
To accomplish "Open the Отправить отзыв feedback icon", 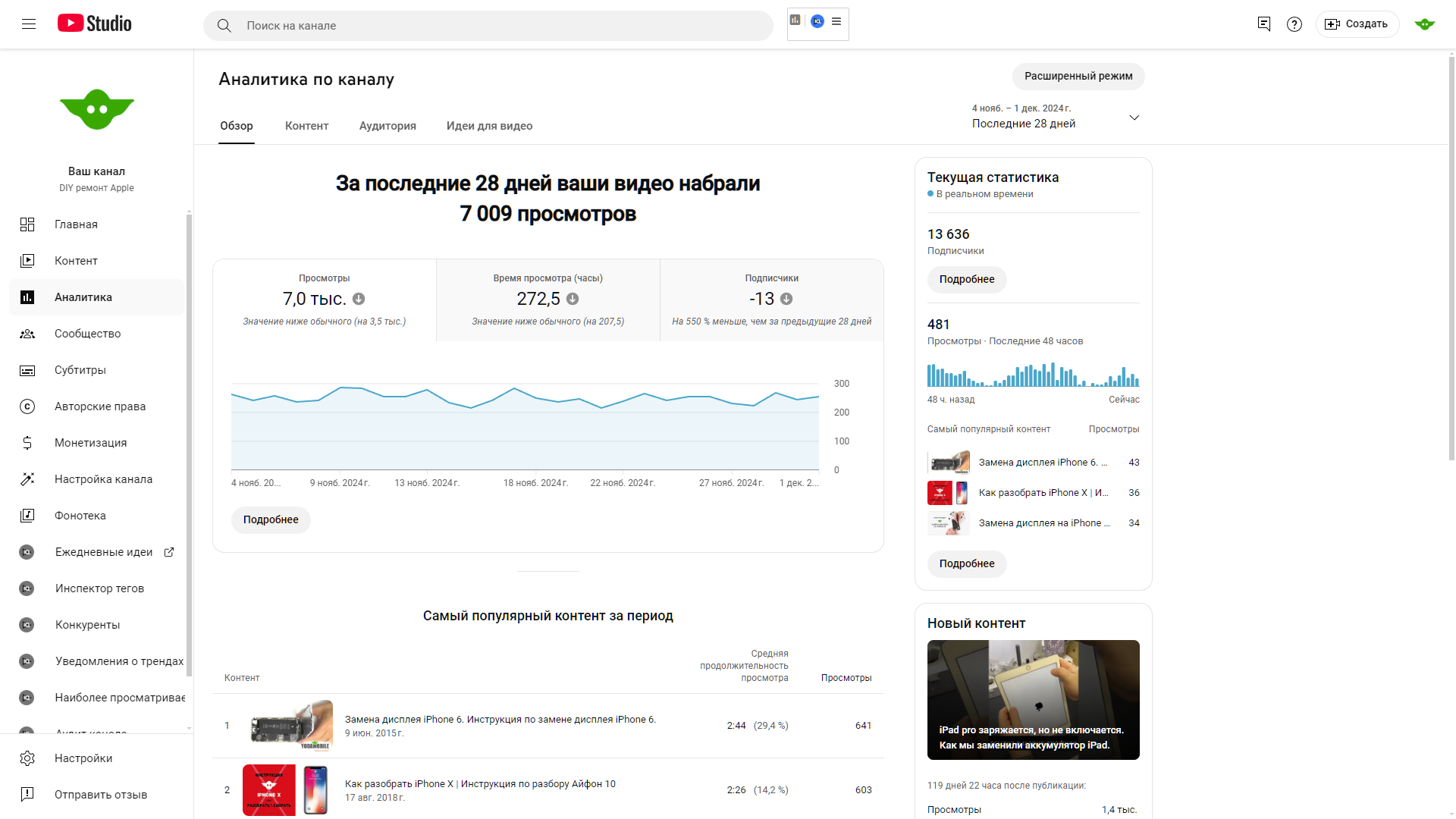I will (27, 795).
